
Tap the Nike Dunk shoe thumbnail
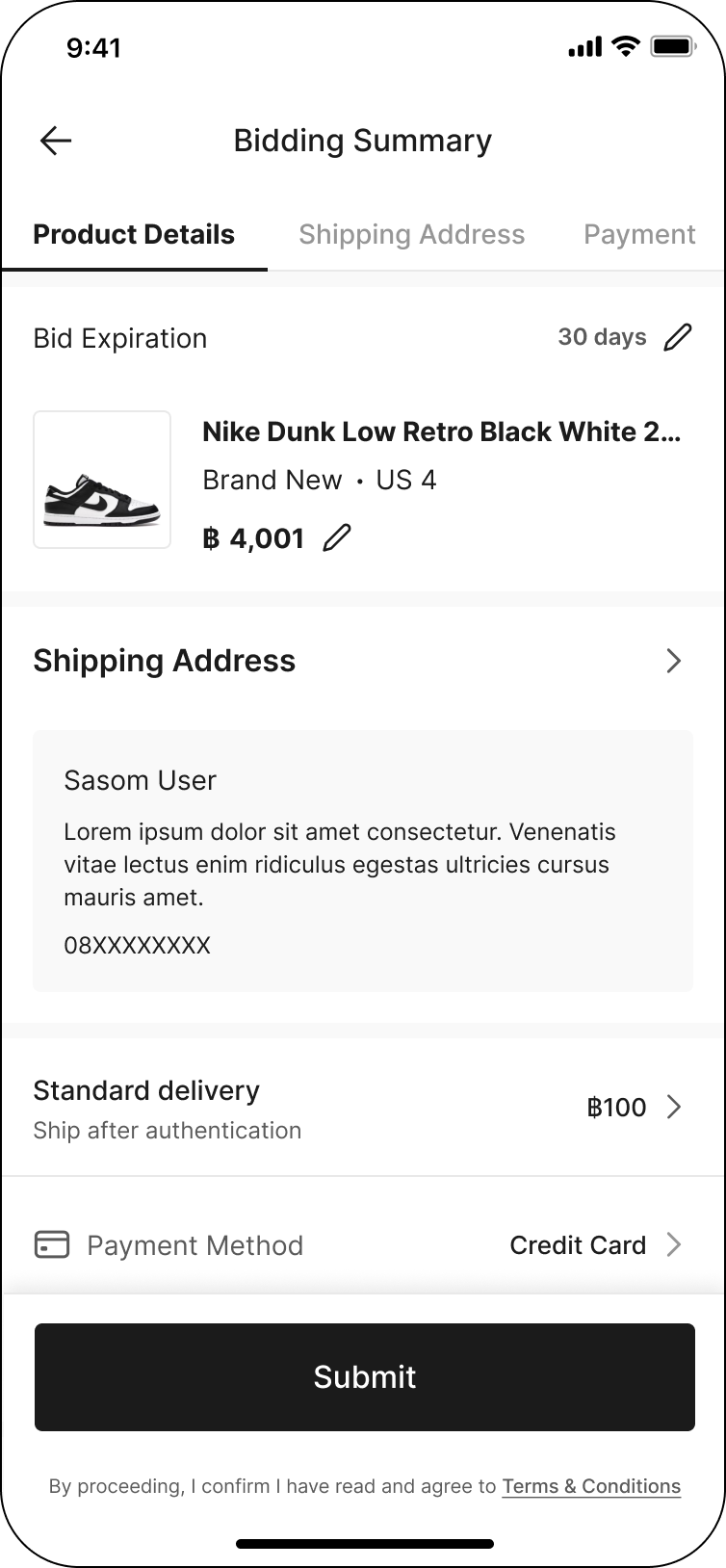102,480
